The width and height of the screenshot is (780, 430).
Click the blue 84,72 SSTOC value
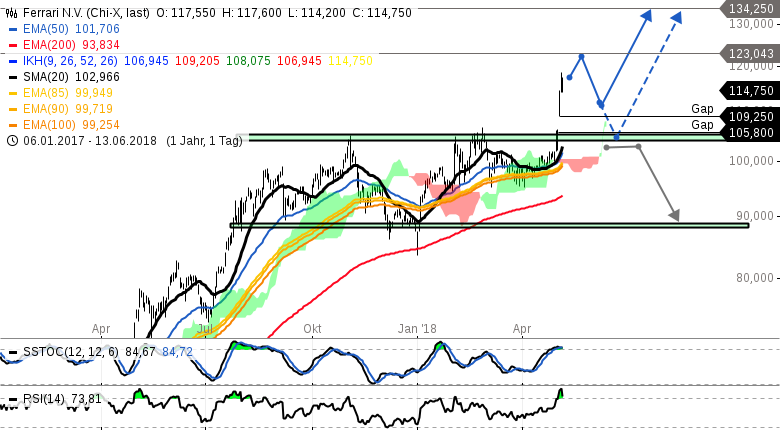pos(178,352)
